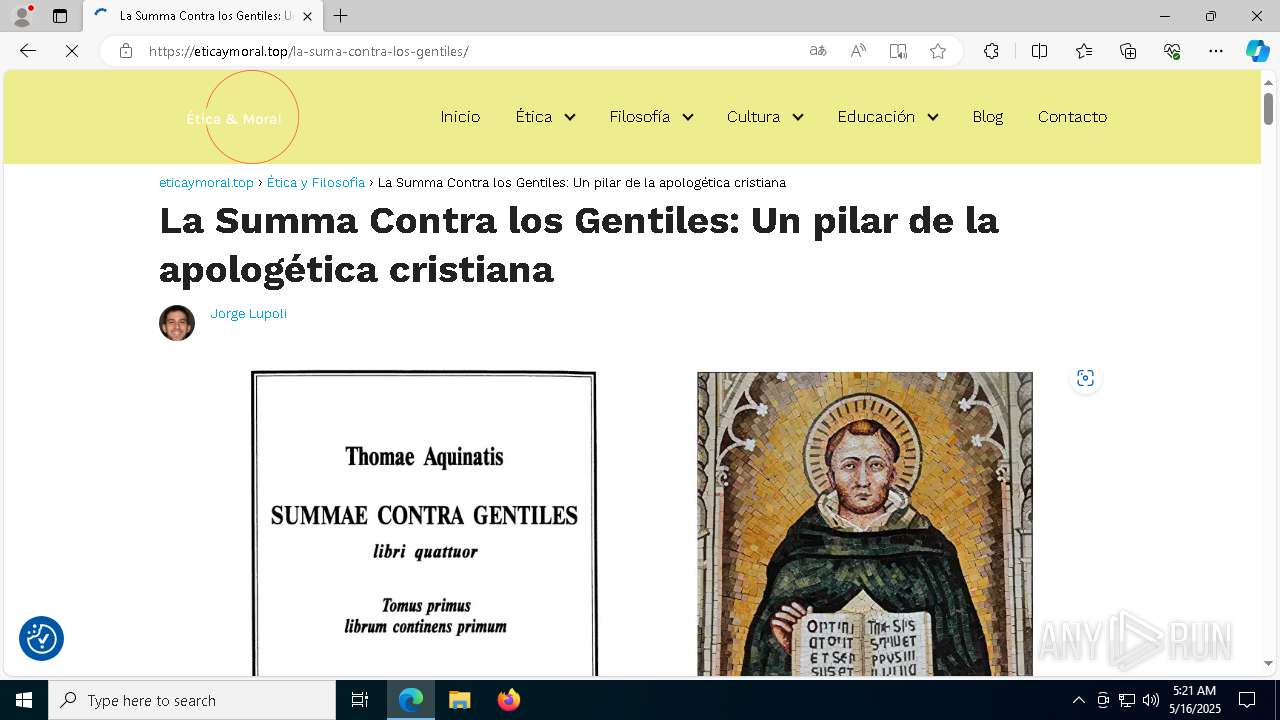The height and width of the screenshot is (720, 1280).
Task: Click the article title heading text
Action: coord(579,244)
